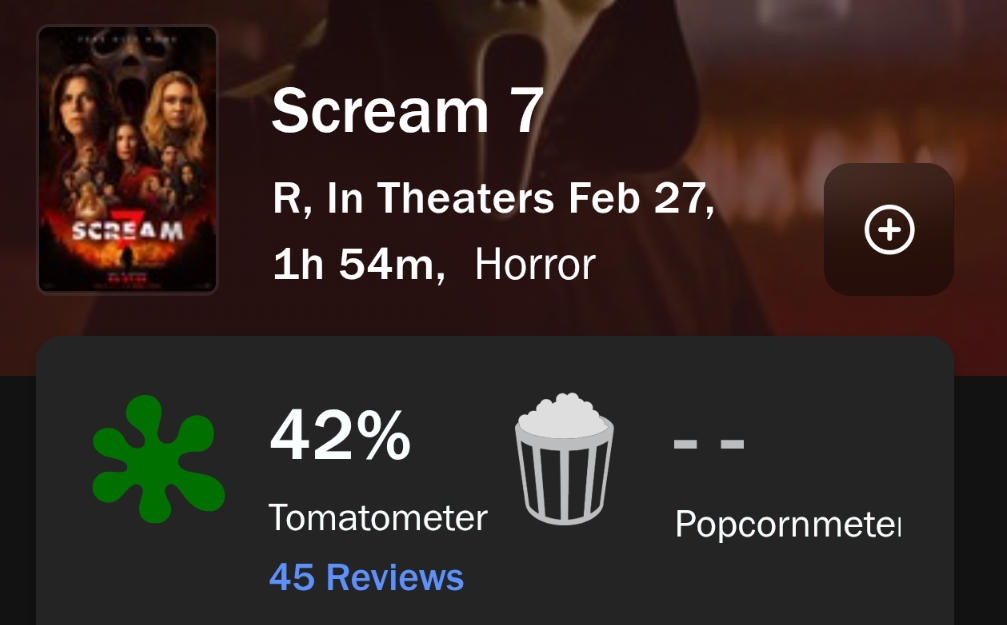Image resolution: width=1007 pixels, height=625 pixels.
Task: Select the Horror genre label
Action: click(535, 265)
